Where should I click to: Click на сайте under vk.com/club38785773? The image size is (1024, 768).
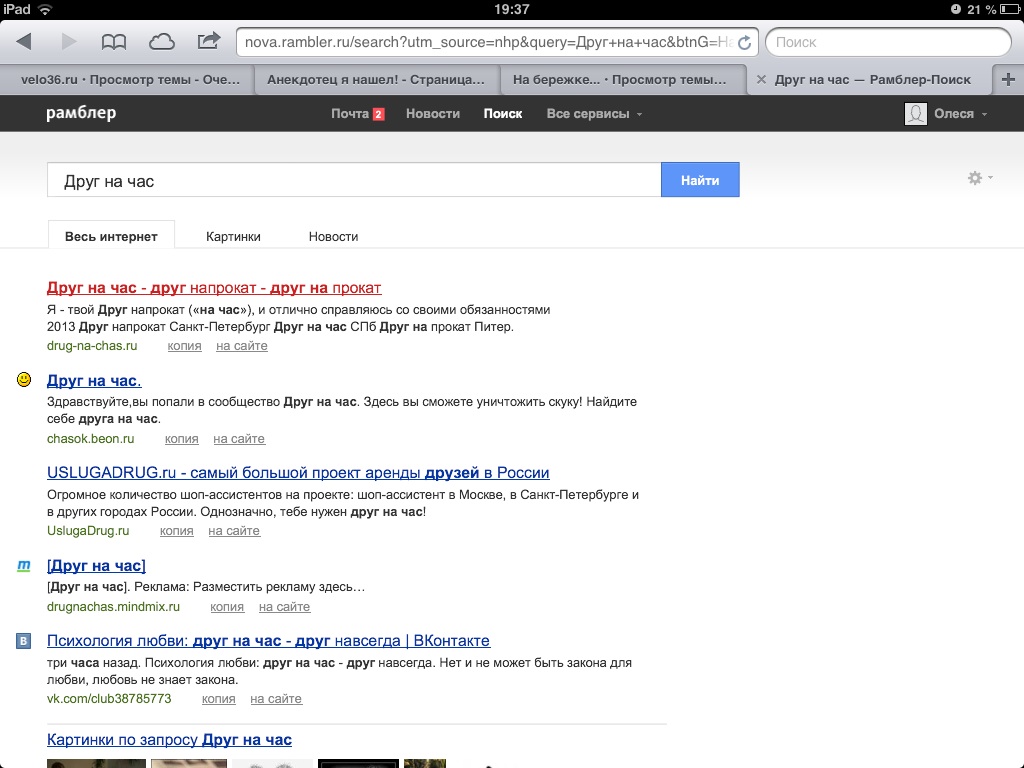(276, 699)
